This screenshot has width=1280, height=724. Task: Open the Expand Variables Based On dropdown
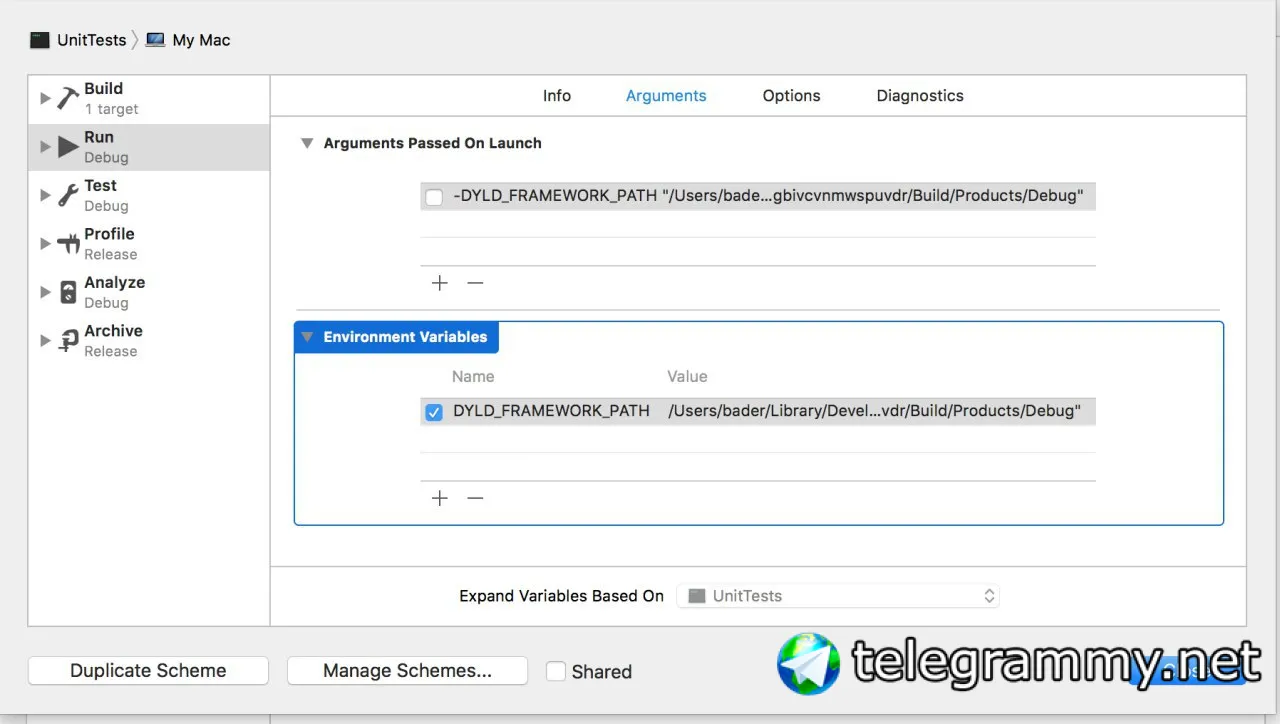point(838,596)
